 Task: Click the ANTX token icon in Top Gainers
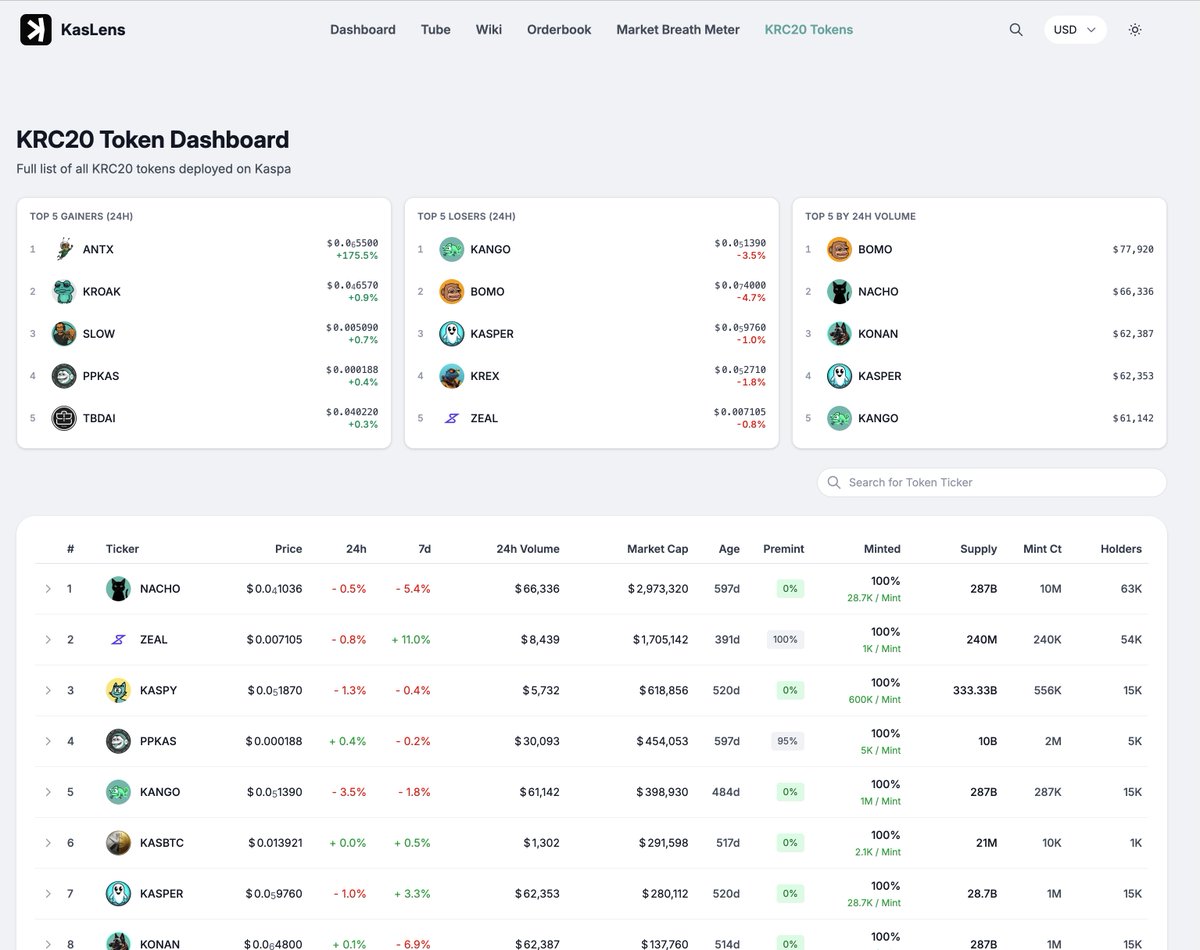(x=64, y=249)
